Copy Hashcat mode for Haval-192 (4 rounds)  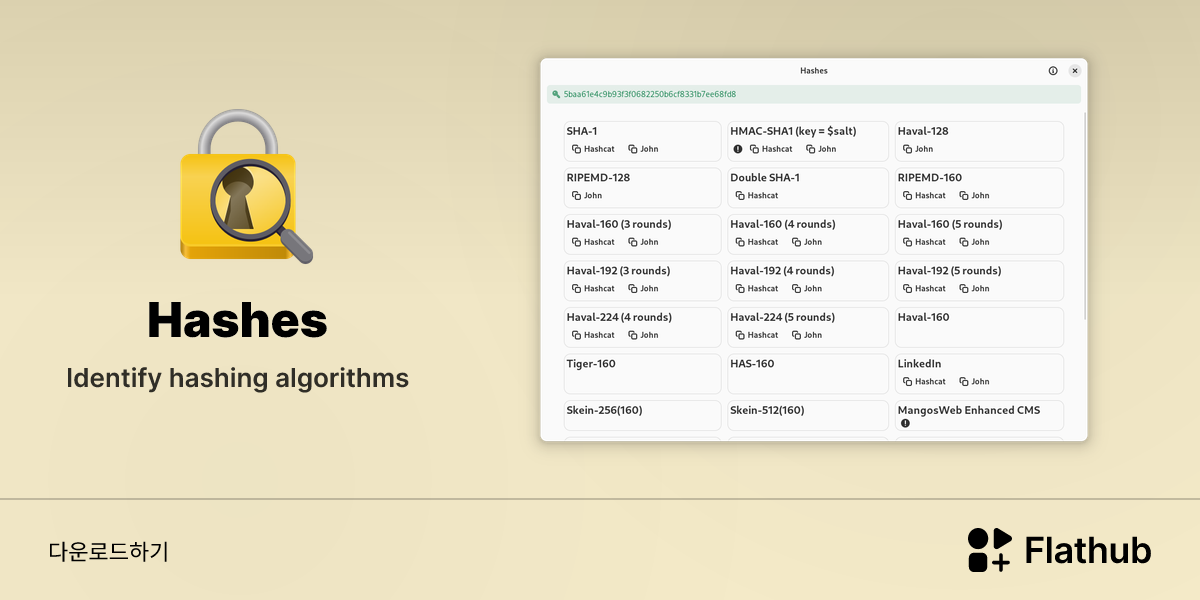(756, 289)
